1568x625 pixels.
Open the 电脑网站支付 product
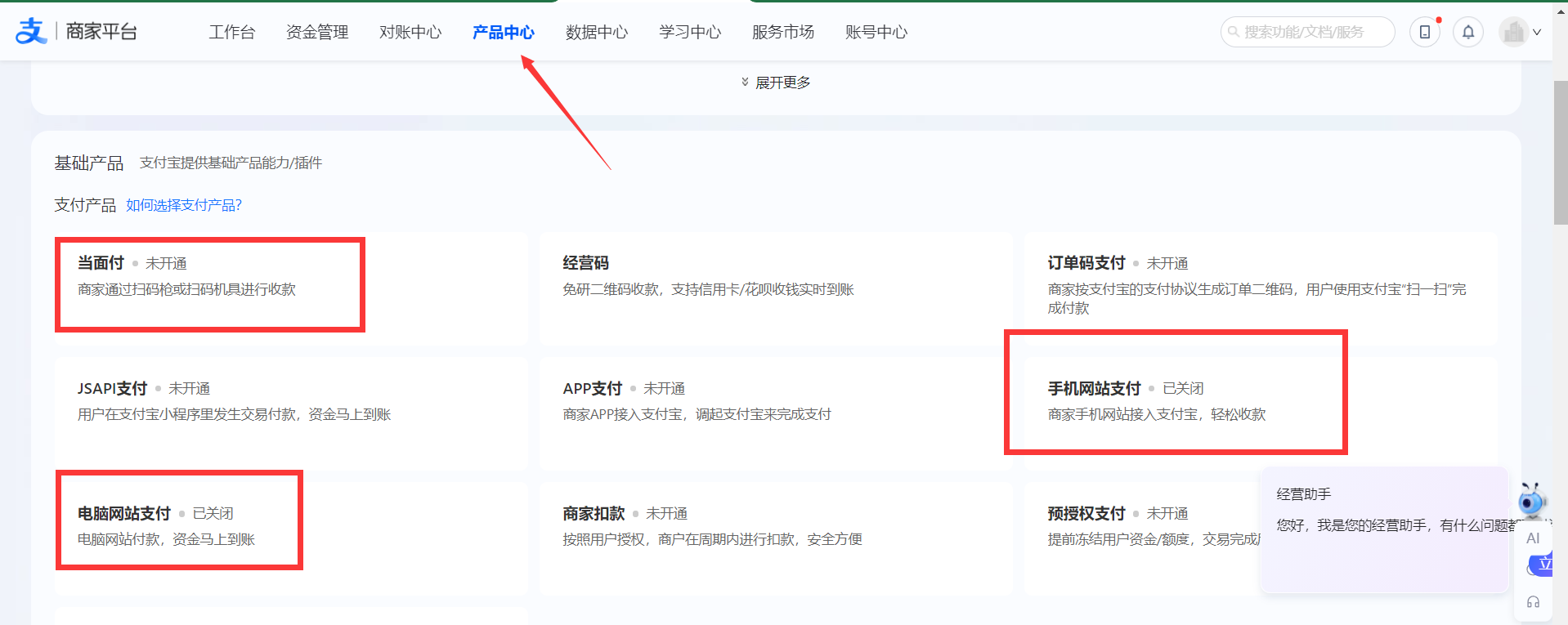(291, 538)
